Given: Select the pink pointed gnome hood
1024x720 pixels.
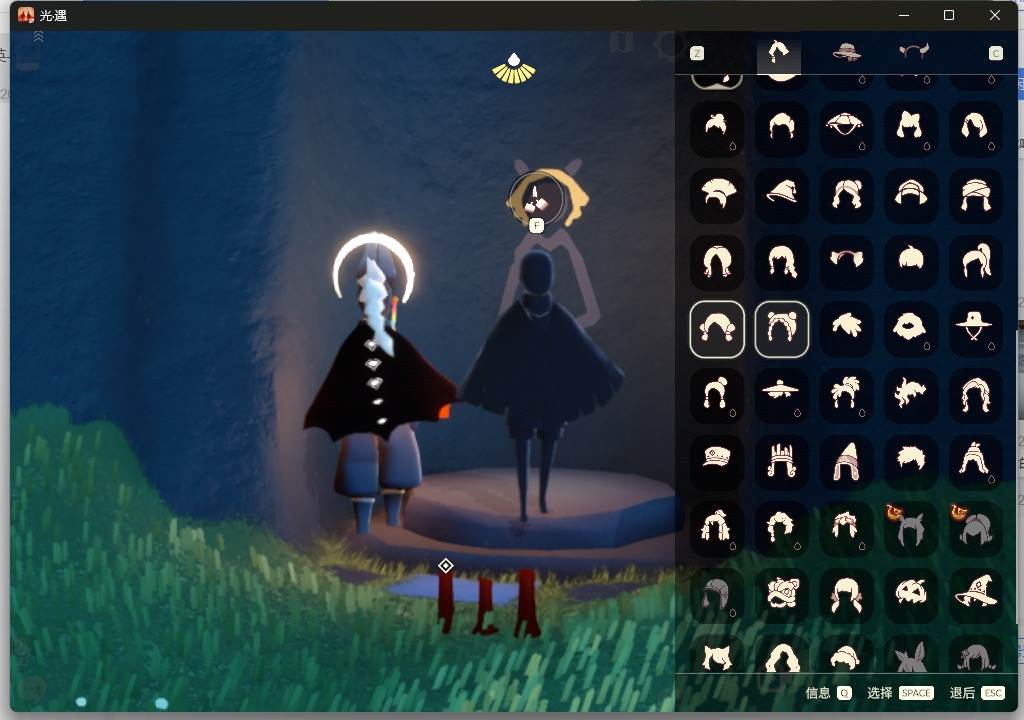Looking at the screenshot, I should tap(845, 461).
